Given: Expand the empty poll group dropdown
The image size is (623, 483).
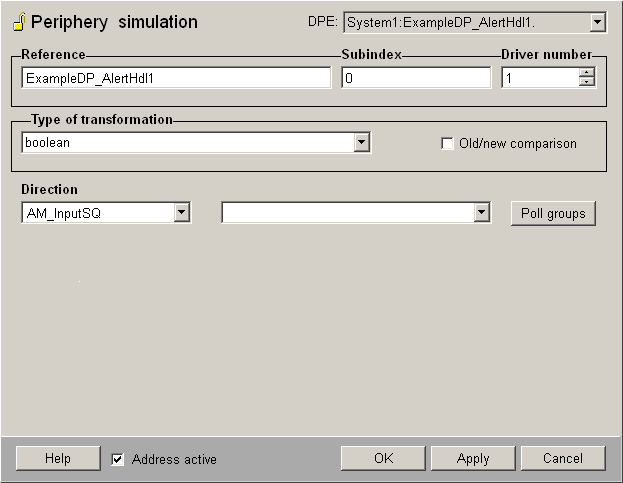Looking at the screenshot, I should coord(481,212).
